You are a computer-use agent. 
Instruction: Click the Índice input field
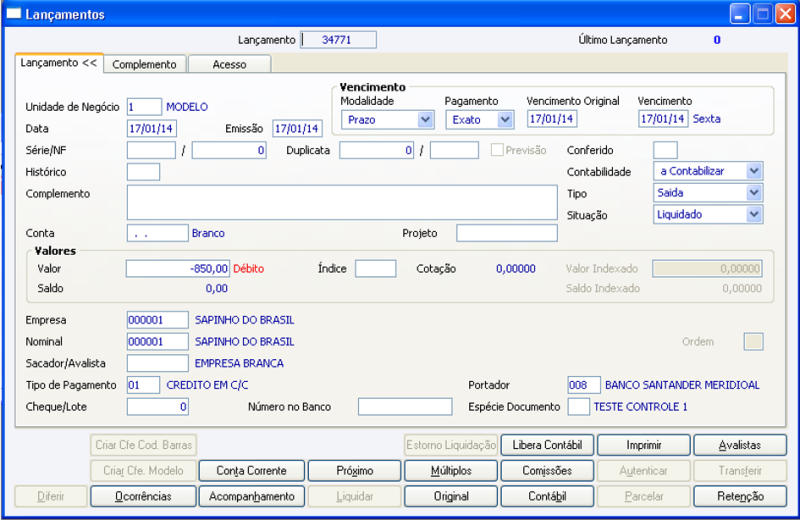click(x=376, y=268)
